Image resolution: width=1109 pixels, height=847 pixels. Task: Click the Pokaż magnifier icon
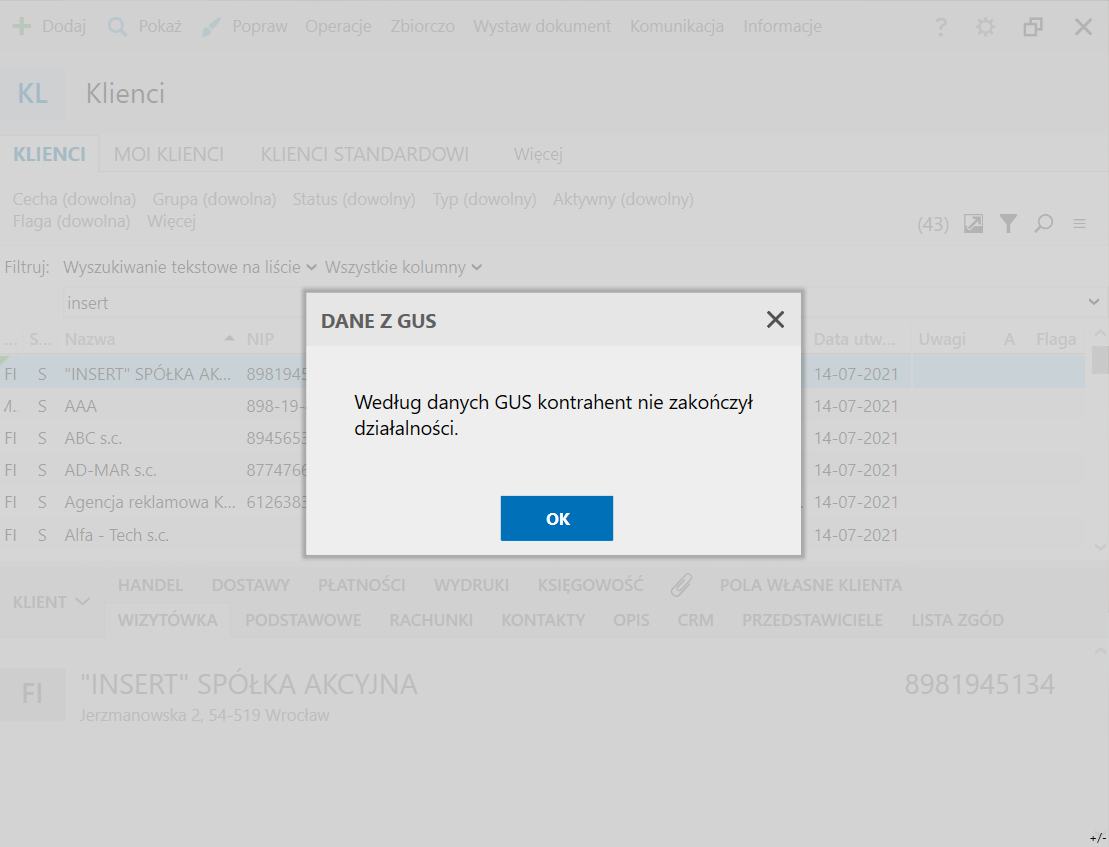(x=117, y=27)
